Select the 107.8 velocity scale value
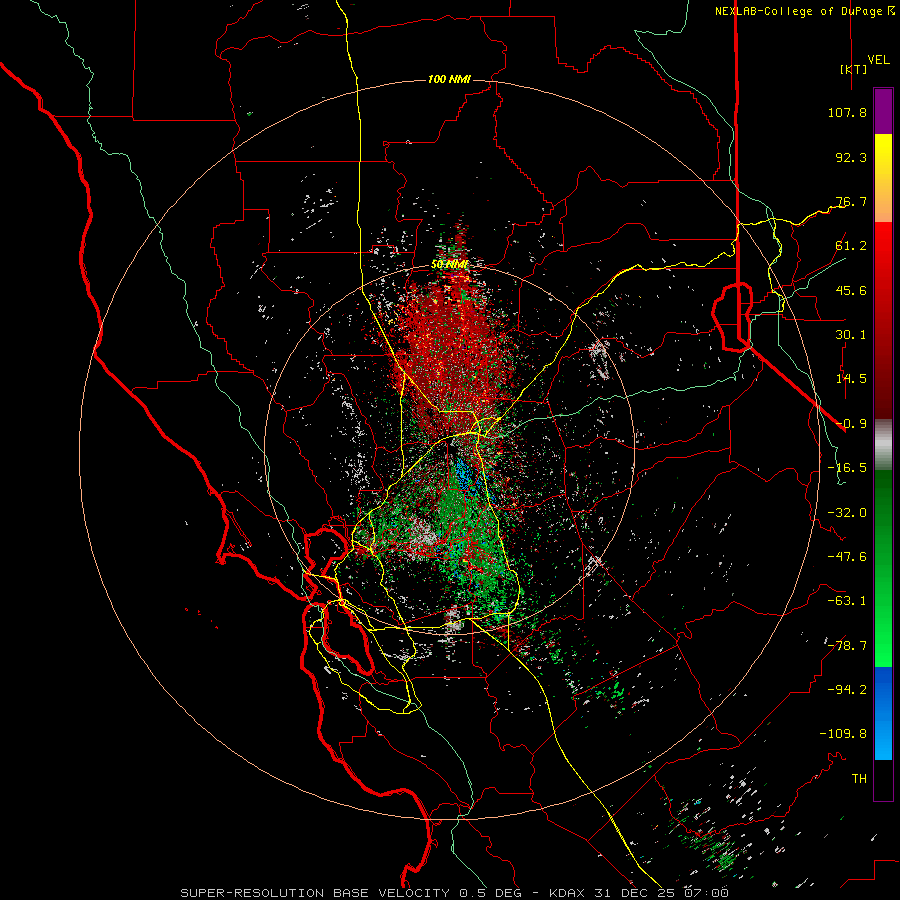 point(847,112)
